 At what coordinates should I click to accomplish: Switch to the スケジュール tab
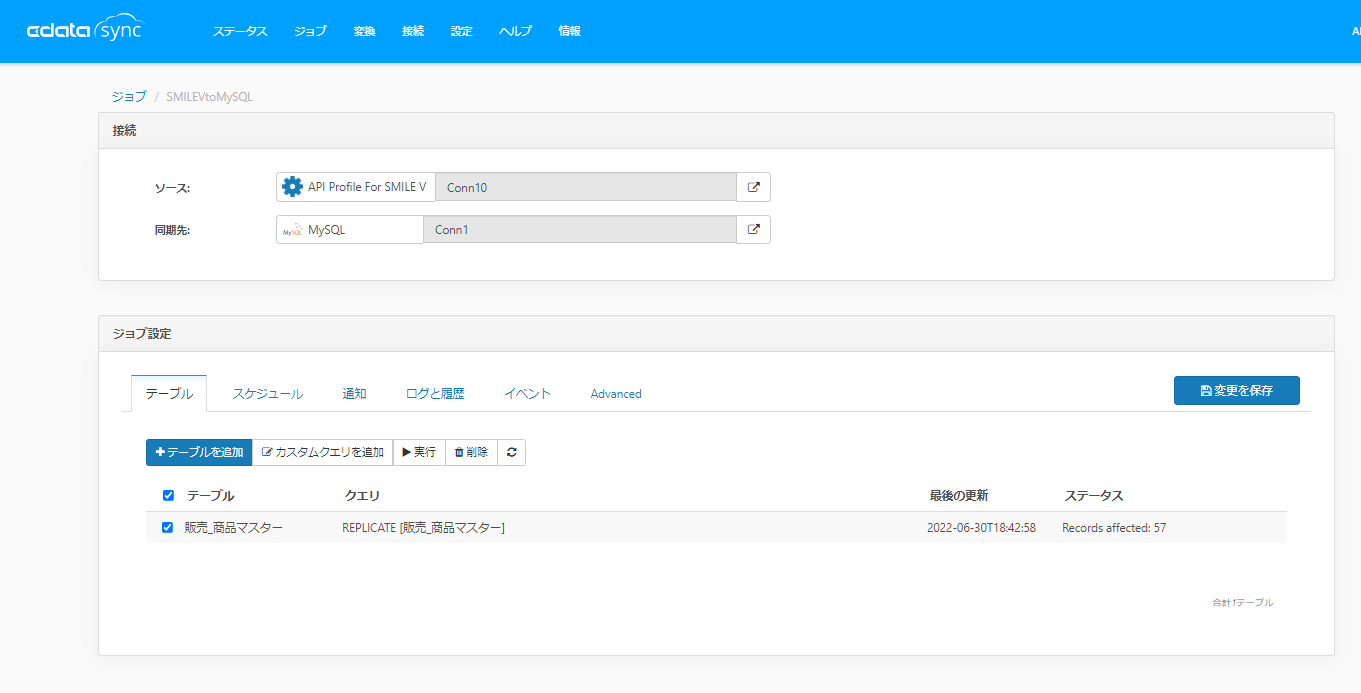267,394
